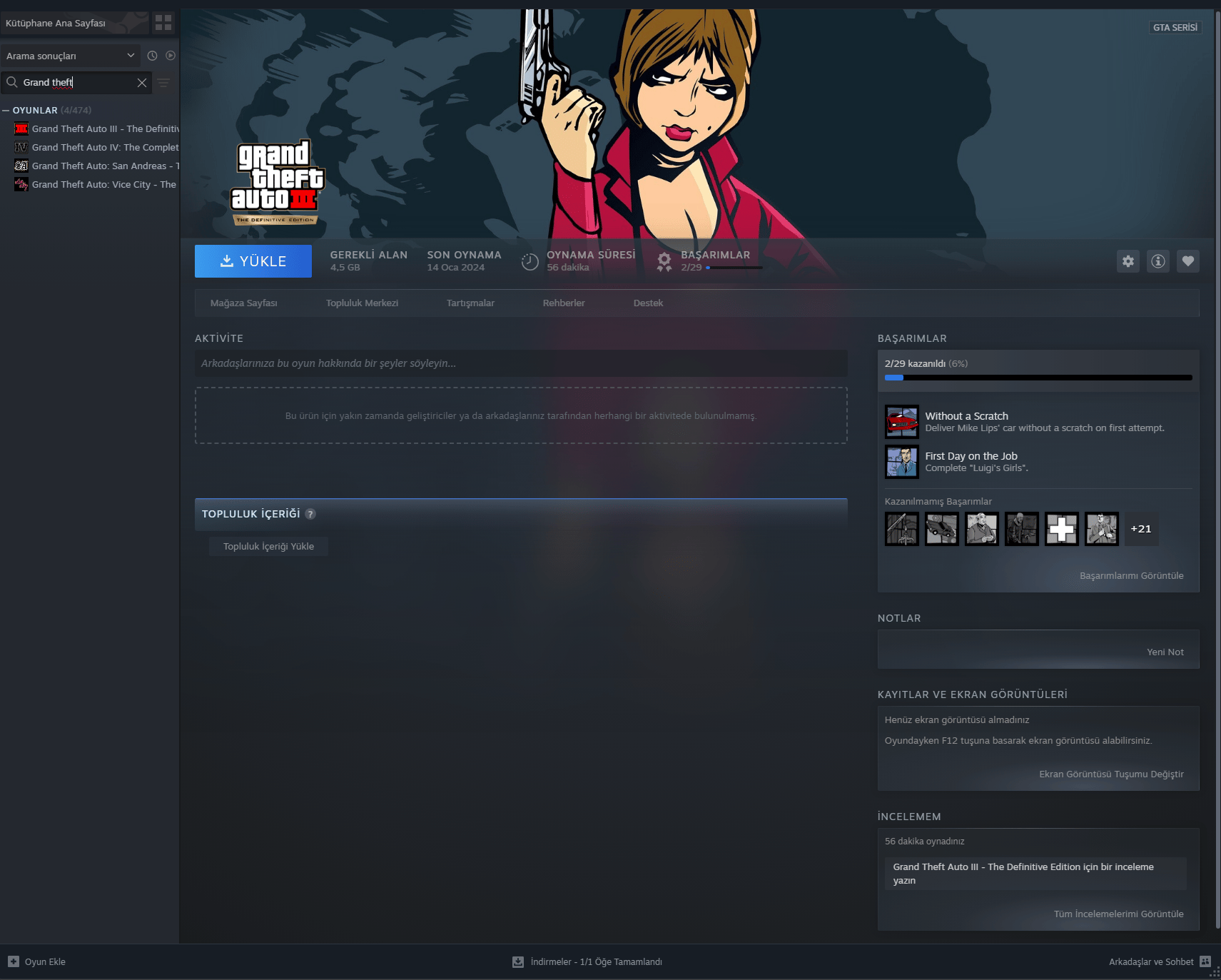The width and height of the screenshot is (1221, 980).
Task: Open the Arkadaşlar ve Sohbet icon
Action: point(1205,961)
